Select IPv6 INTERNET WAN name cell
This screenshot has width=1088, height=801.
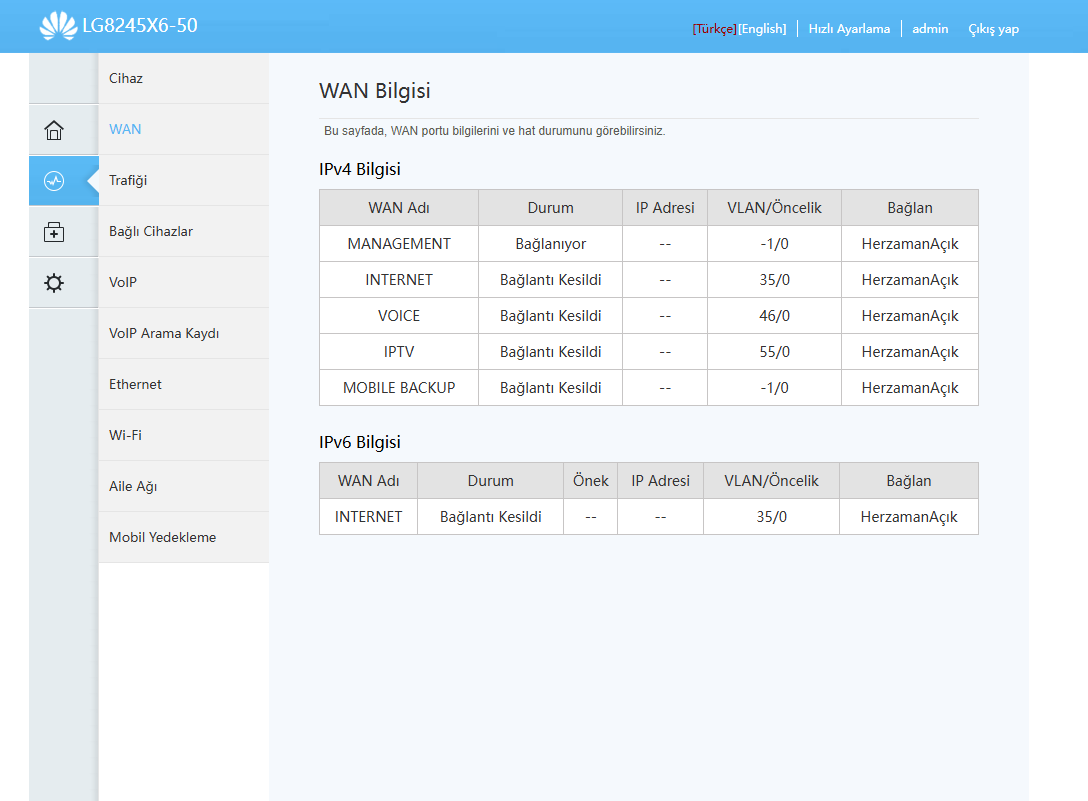tap(368, 516)
